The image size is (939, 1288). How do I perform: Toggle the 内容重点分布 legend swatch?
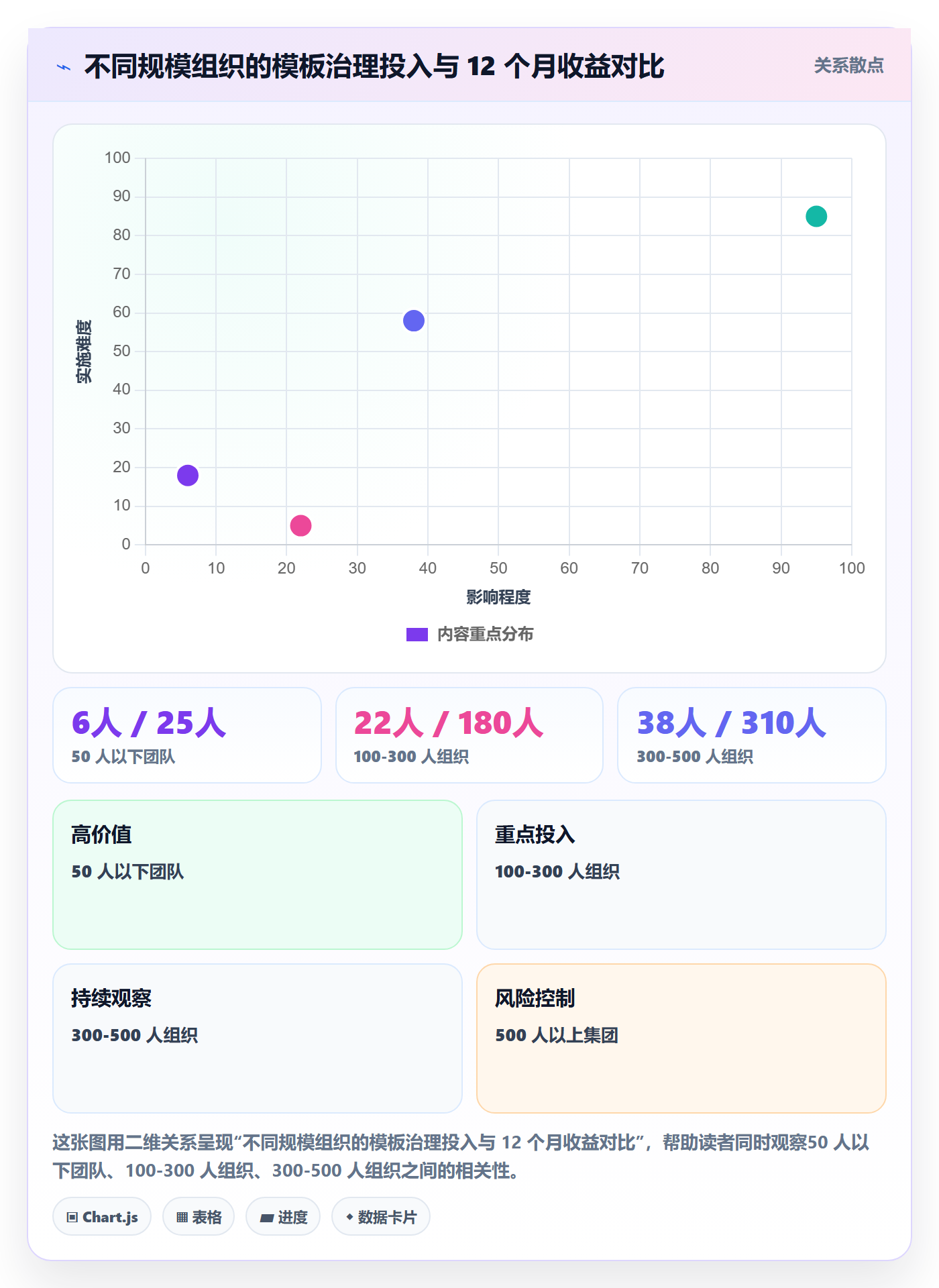tap(417, 635)
